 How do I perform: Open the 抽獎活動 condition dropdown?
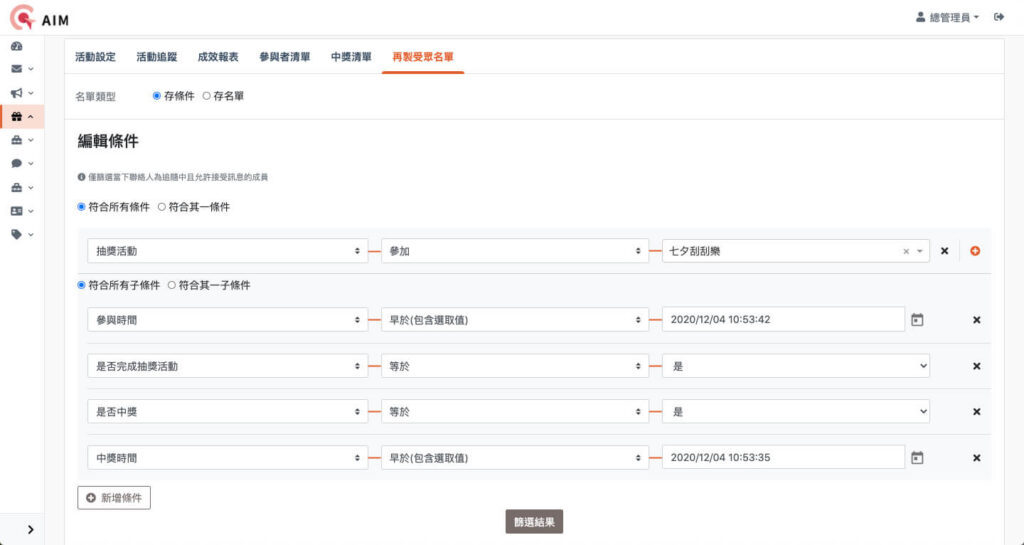click(x=227, y=251)
